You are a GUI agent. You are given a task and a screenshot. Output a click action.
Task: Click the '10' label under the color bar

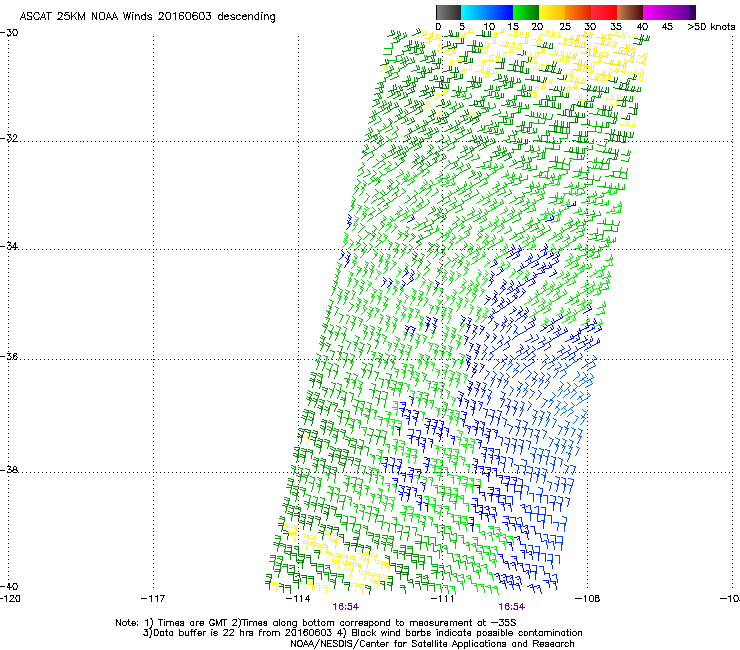coord(489,27)
